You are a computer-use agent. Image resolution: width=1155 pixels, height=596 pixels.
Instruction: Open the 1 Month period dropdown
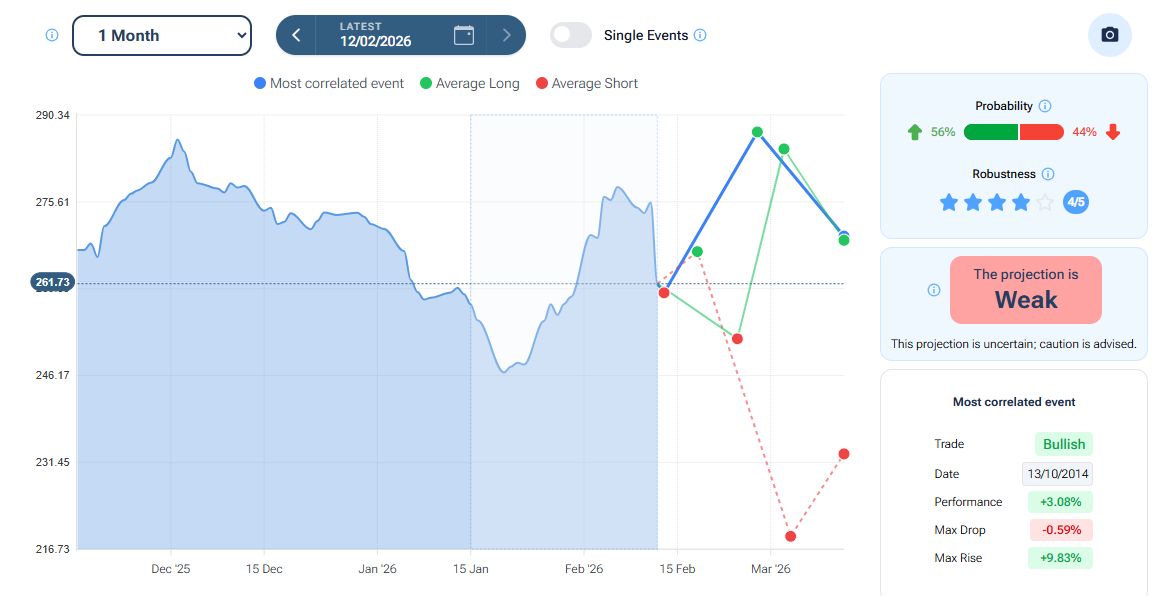[x=162, y=35]
